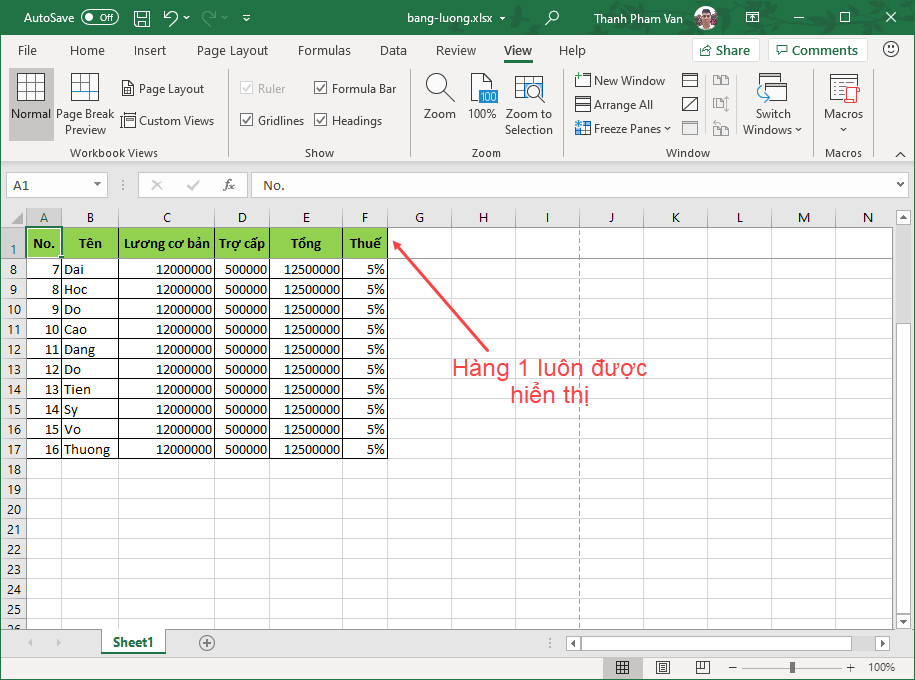Open the File tab

[27, 50]
